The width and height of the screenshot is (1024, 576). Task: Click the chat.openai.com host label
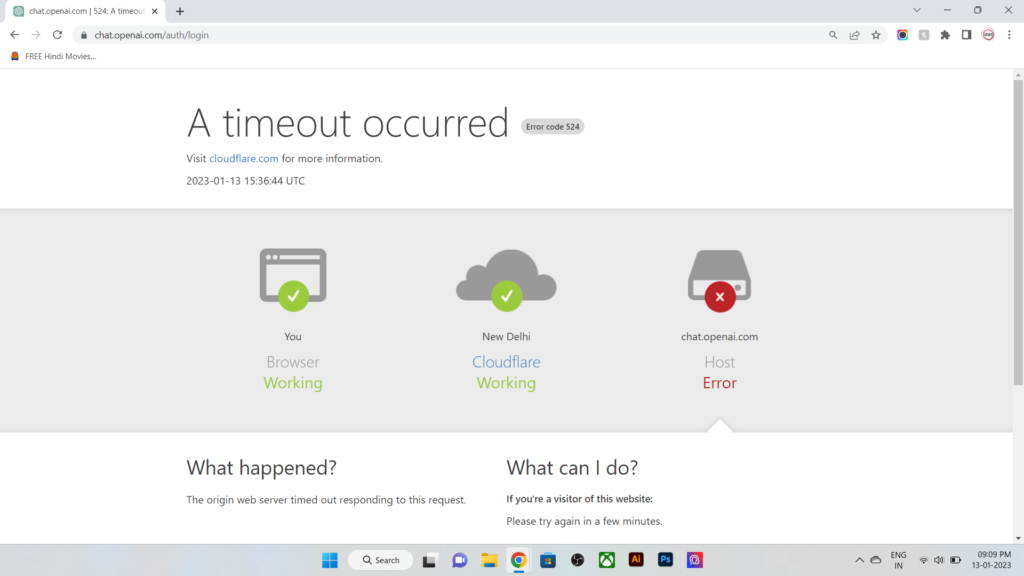point(719,336)
